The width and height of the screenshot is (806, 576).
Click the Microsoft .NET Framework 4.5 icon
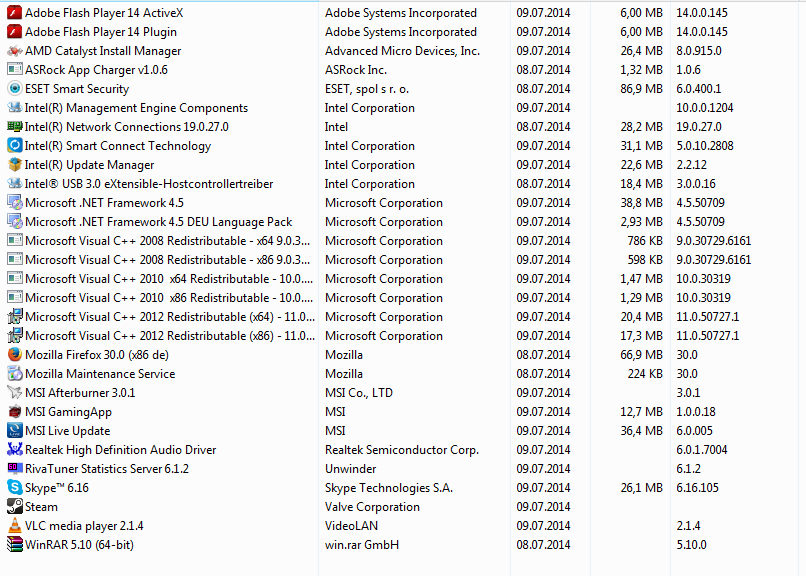click(14, 203)
